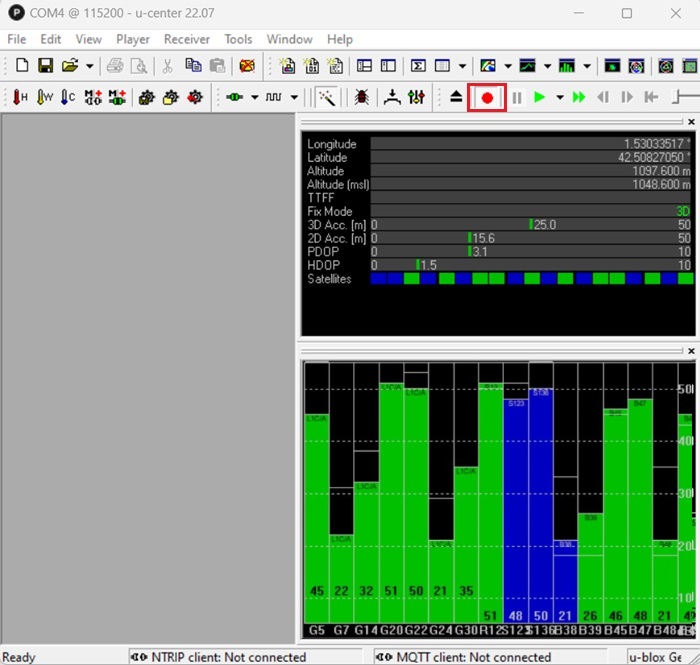The width and height of the screenshot is (700, 665).
Task: Click the debug bug icon
Action: pyautogui.click(x=361, y=97)
